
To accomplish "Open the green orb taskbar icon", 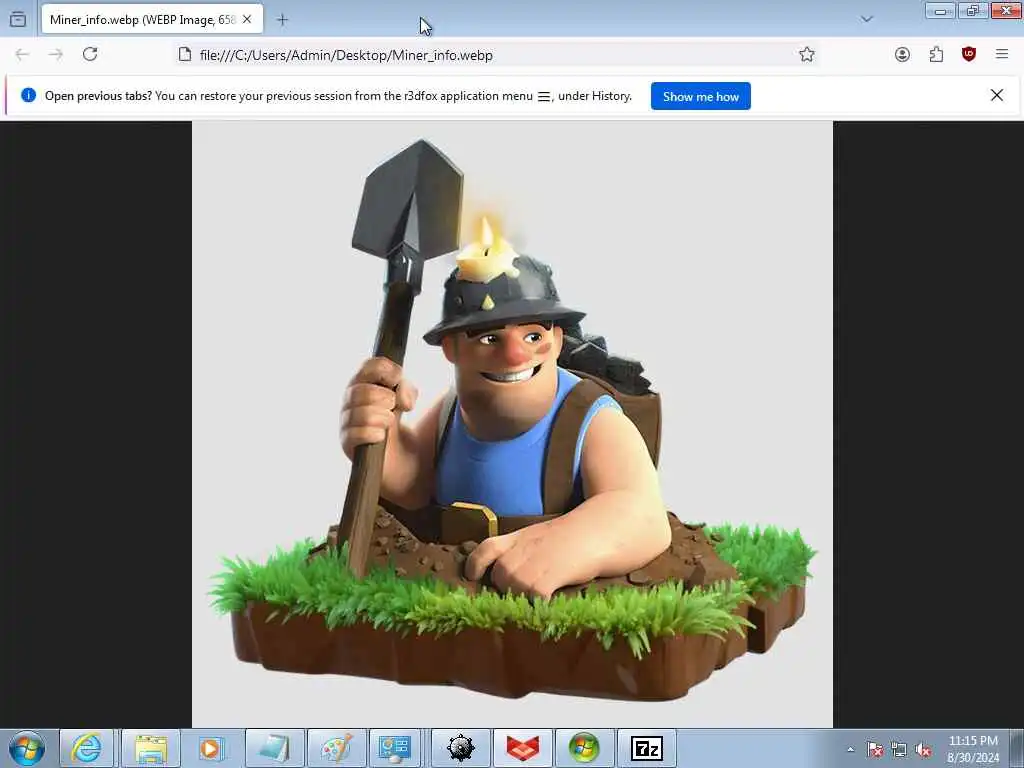I will 584,748.
